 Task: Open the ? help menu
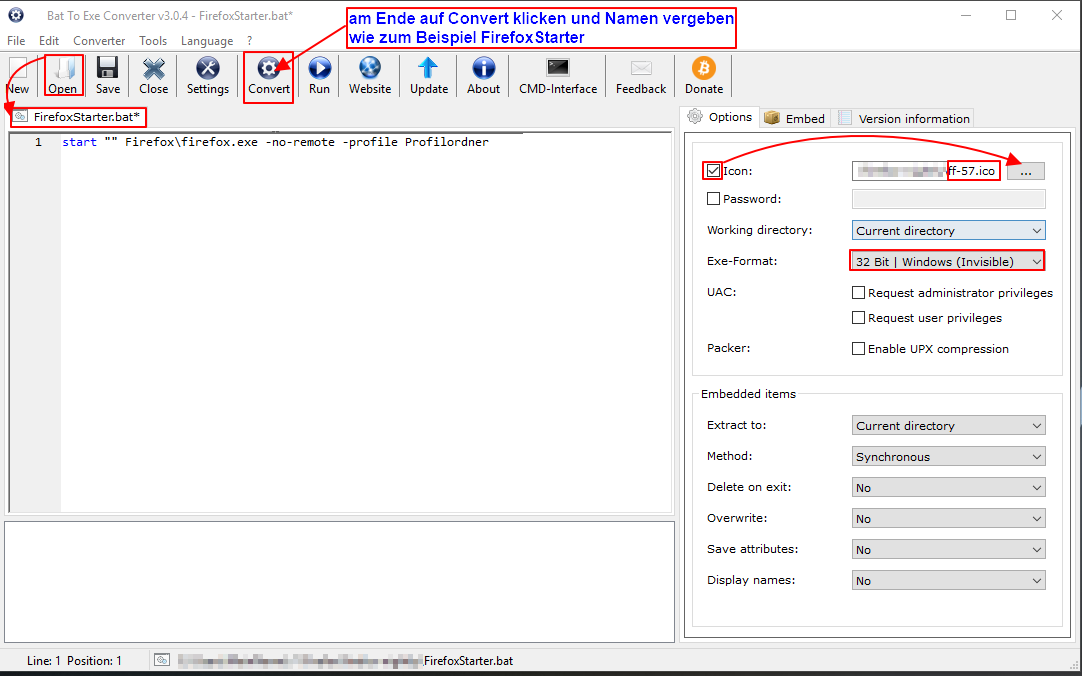click(250, 41)
